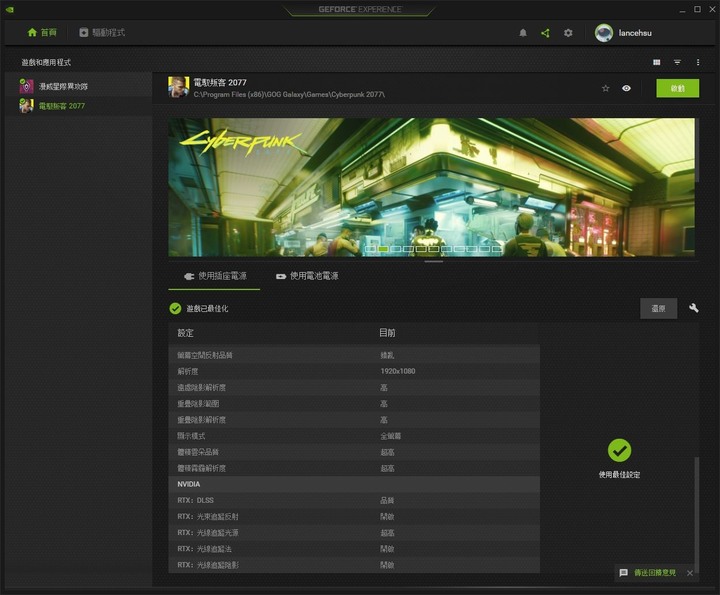This screenshot has height=595, width=720.
Task: Click the 目前 column header
Action: click(x=387, y=333)
